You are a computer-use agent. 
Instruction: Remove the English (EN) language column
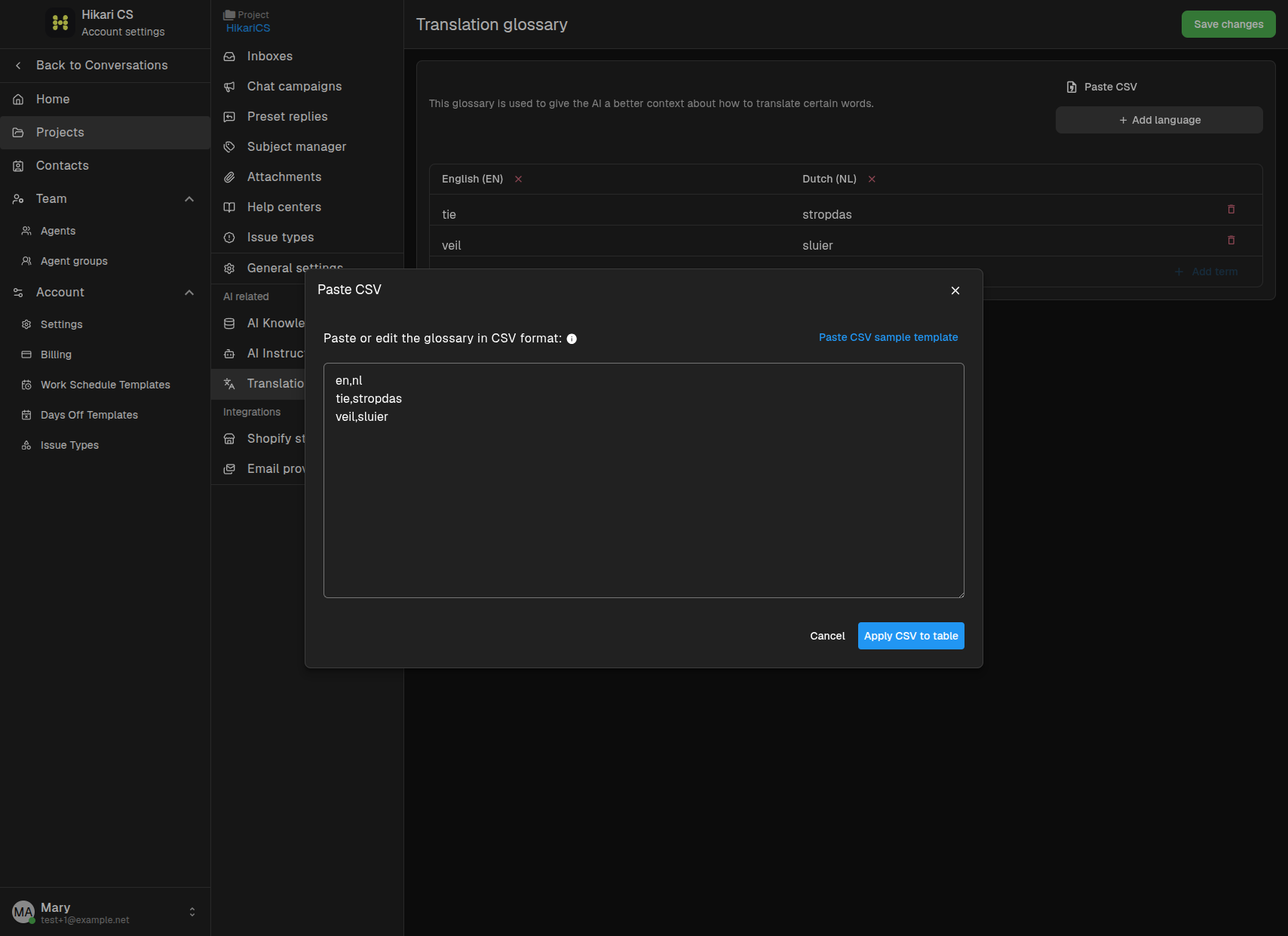pos(518,179)
